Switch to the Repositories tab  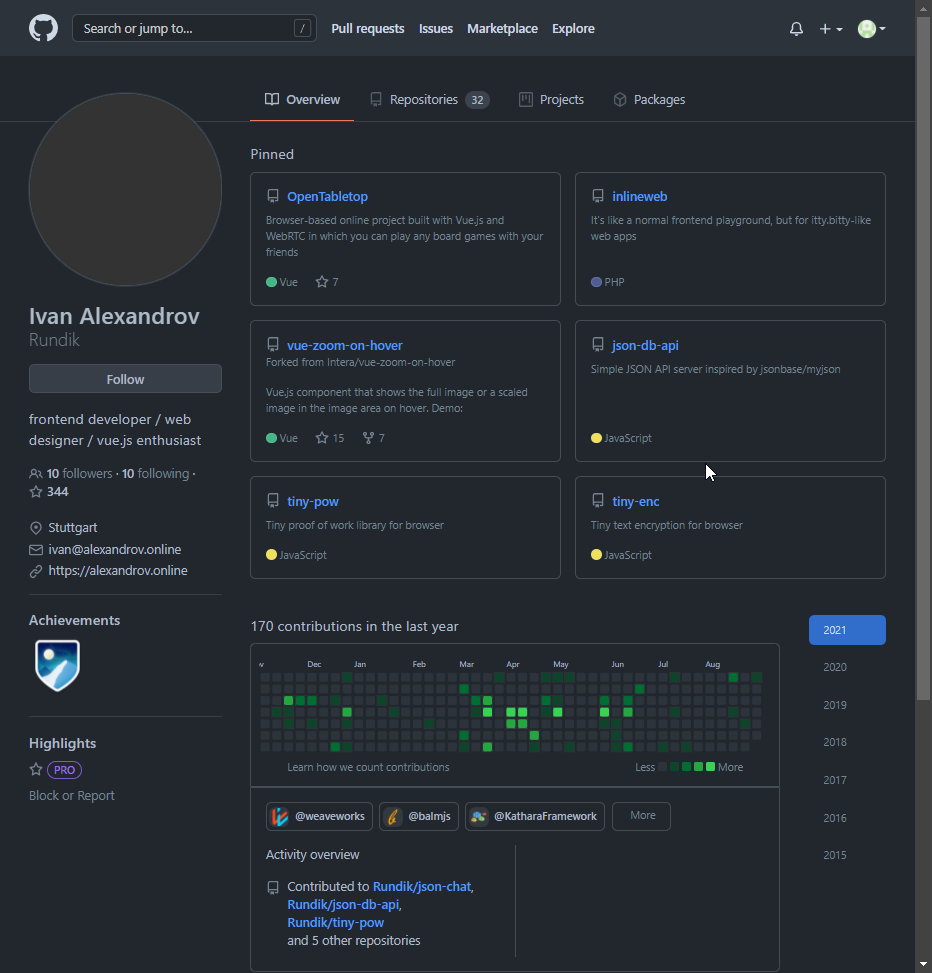(x=429, y=100)
